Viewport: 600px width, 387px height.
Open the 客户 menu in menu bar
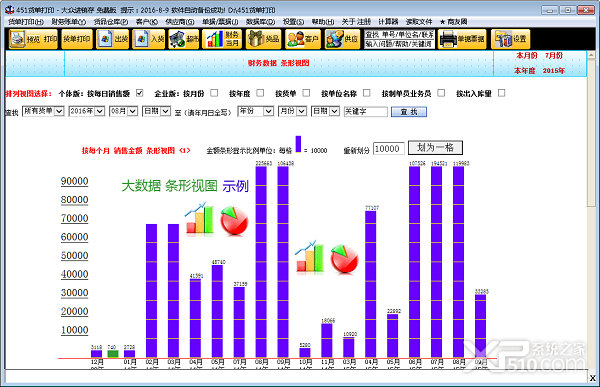tap(147, 22)
